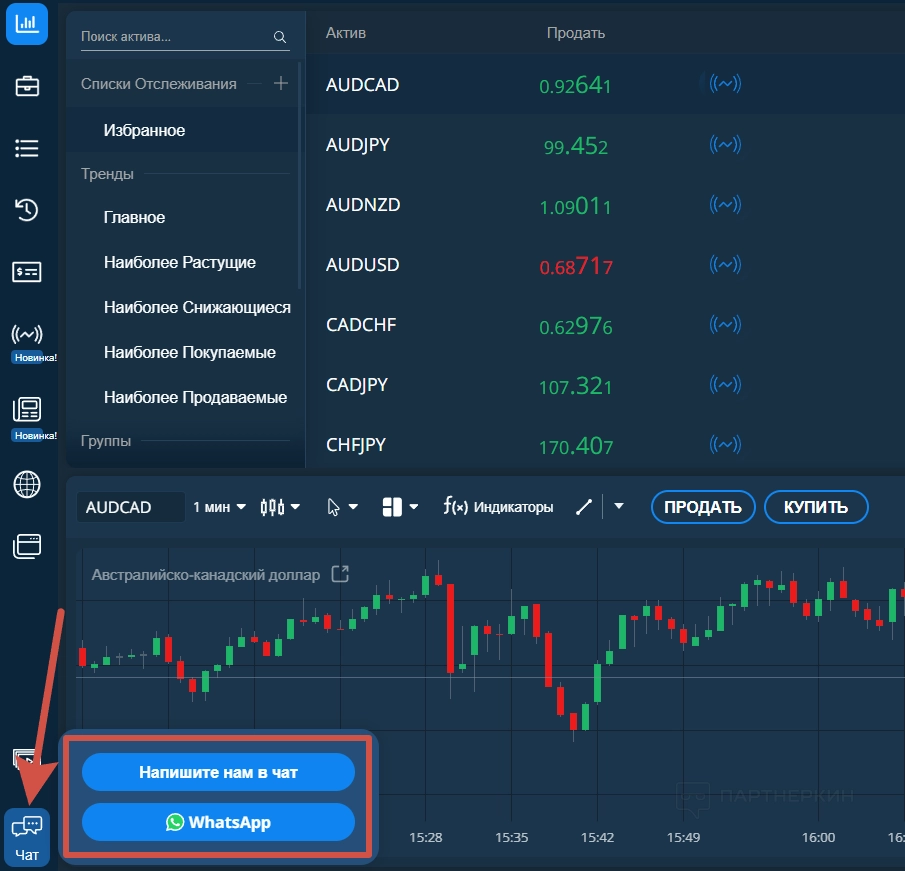Expand the drawing tools dropdown arrow
This screenshot has height=871, width=905.
click(619, 506)
